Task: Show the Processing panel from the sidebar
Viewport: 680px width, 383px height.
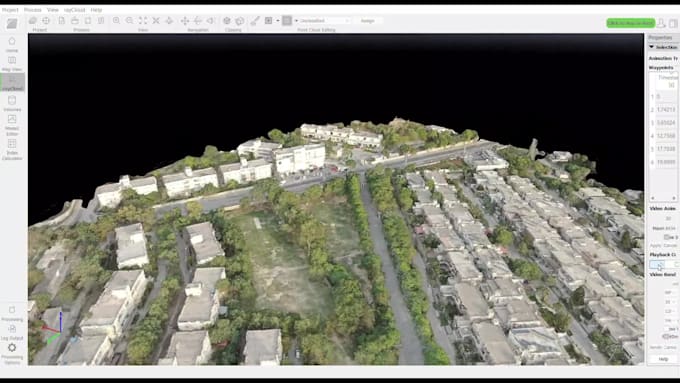Action: (x=12, y=314)
